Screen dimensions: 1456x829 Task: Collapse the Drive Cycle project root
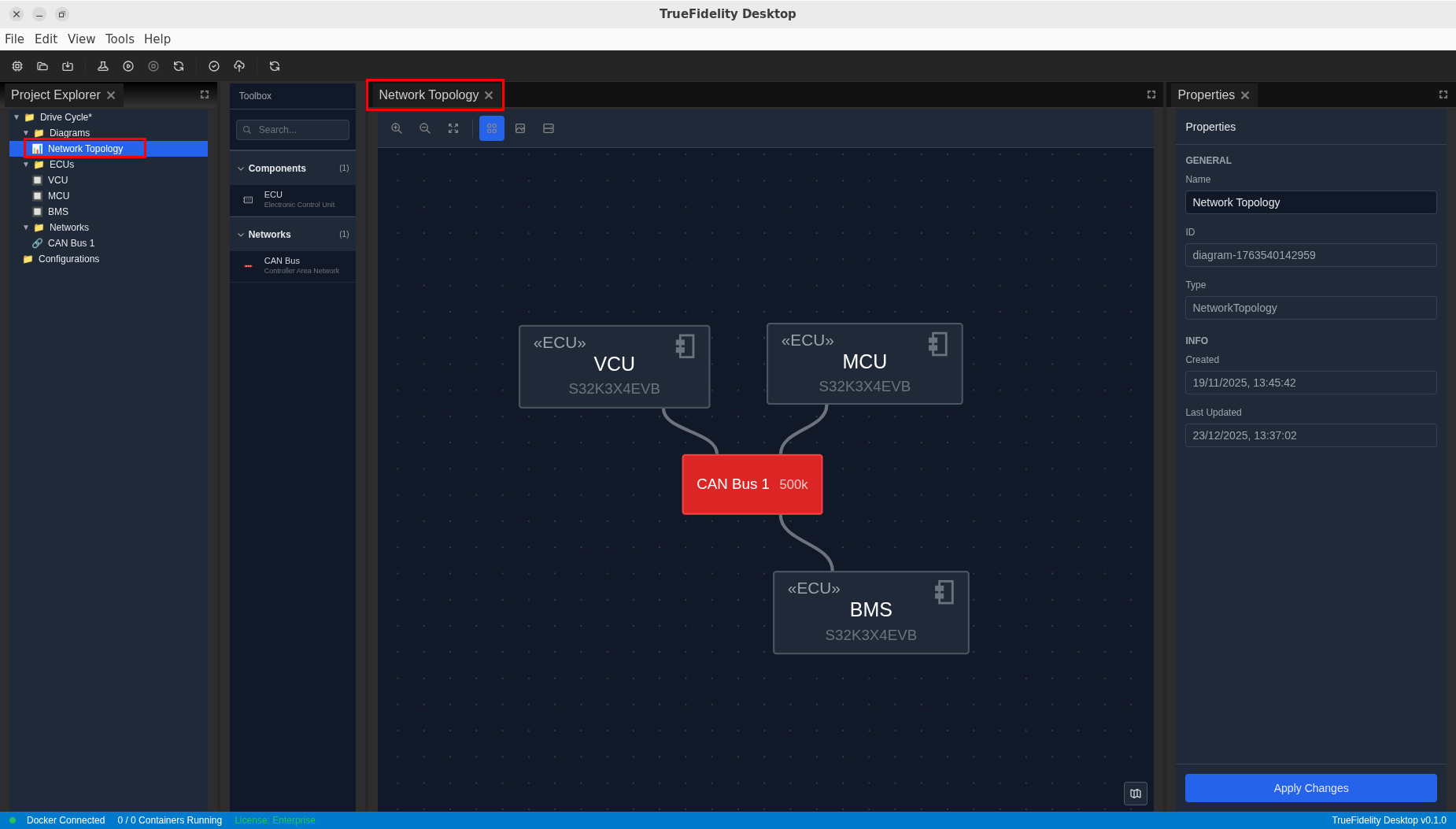tap(17, 117)
